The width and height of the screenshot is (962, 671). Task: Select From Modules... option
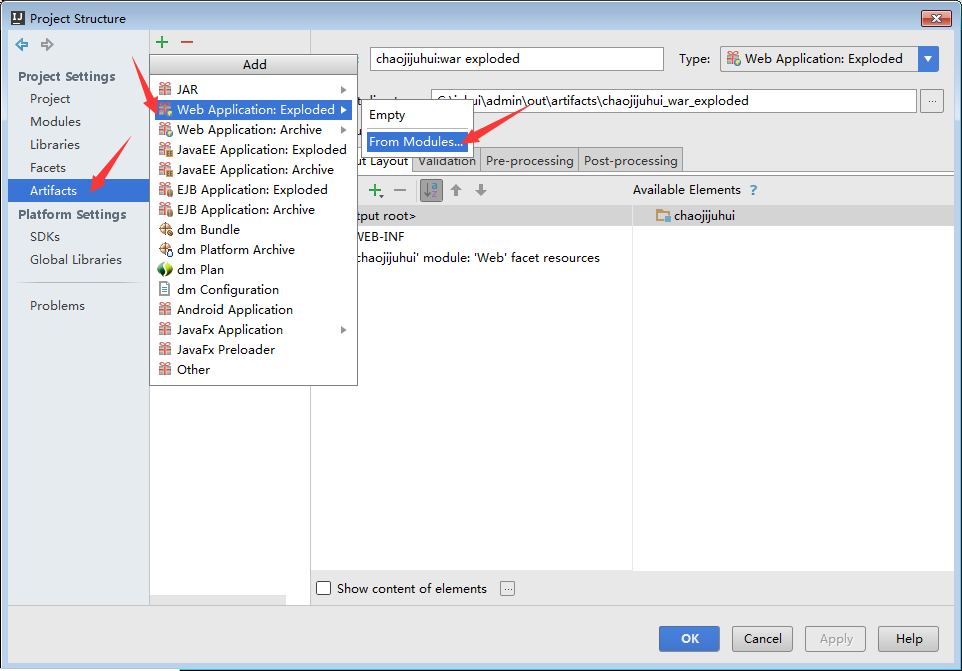coord(417,142)
